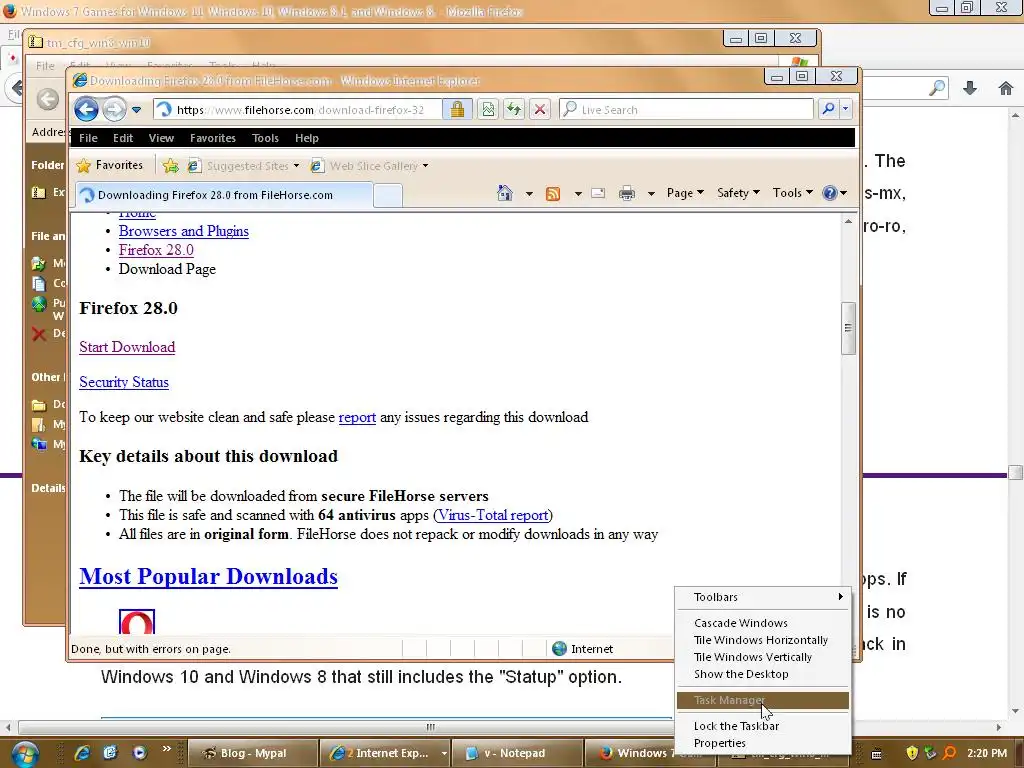Image resolution: width=1024 pixels, height=768 pixels.
Task: Follow the Browsers and Plugins link
Action: click(184, 231)
